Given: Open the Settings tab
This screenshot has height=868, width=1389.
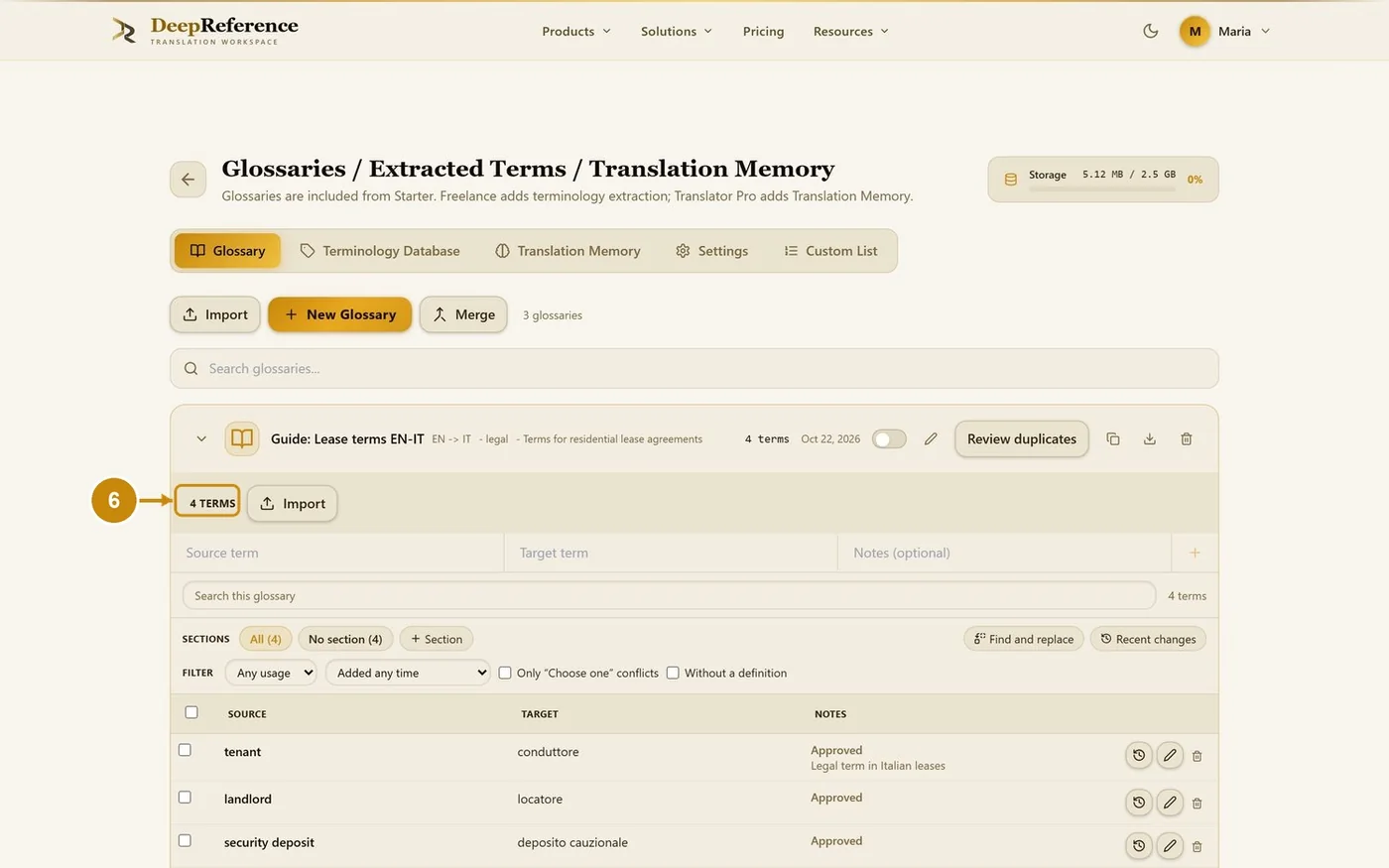Looking at the screenshot, I should click(x=711, y=251).
